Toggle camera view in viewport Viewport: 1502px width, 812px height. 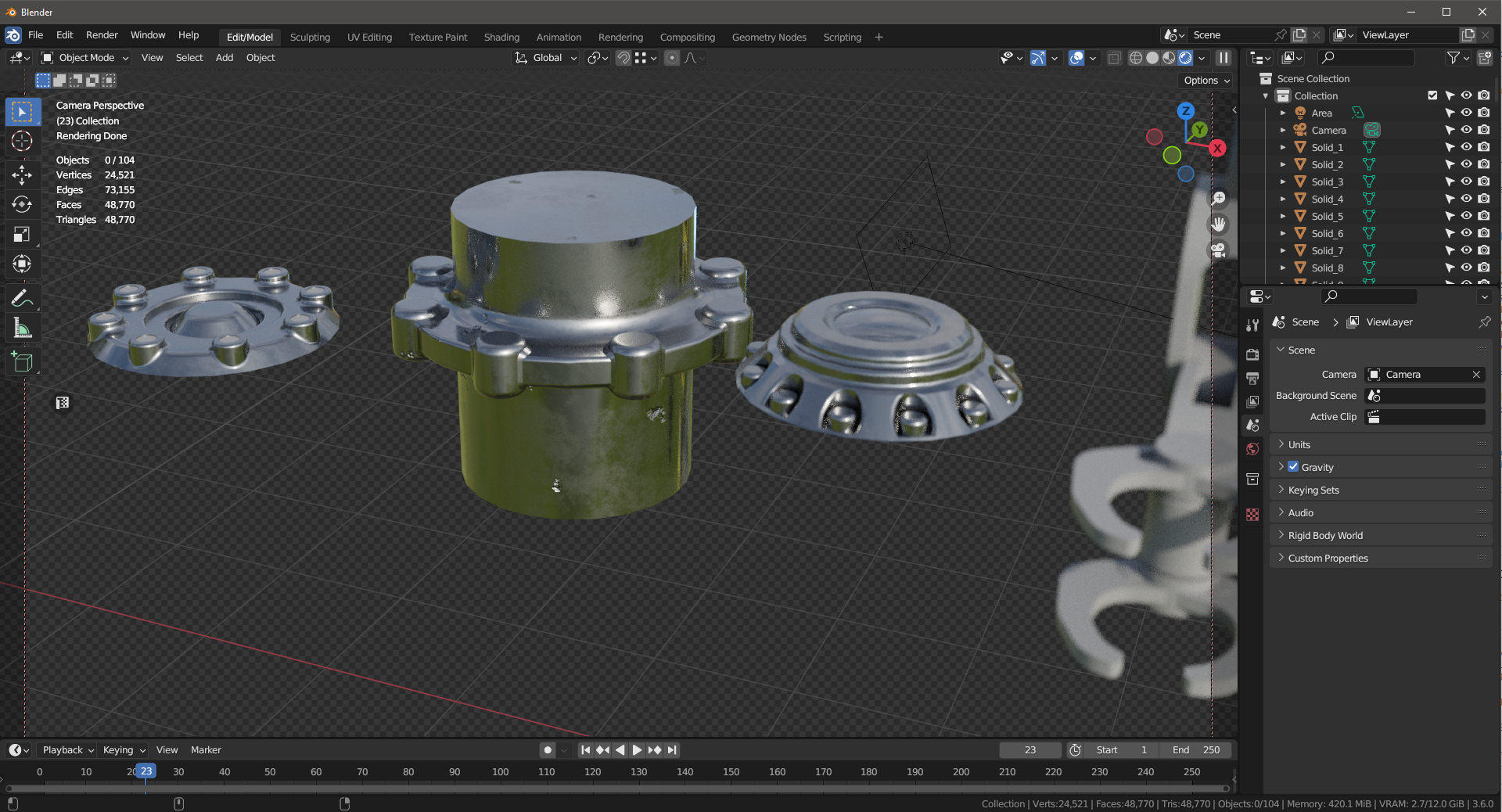click(1218, 250)
